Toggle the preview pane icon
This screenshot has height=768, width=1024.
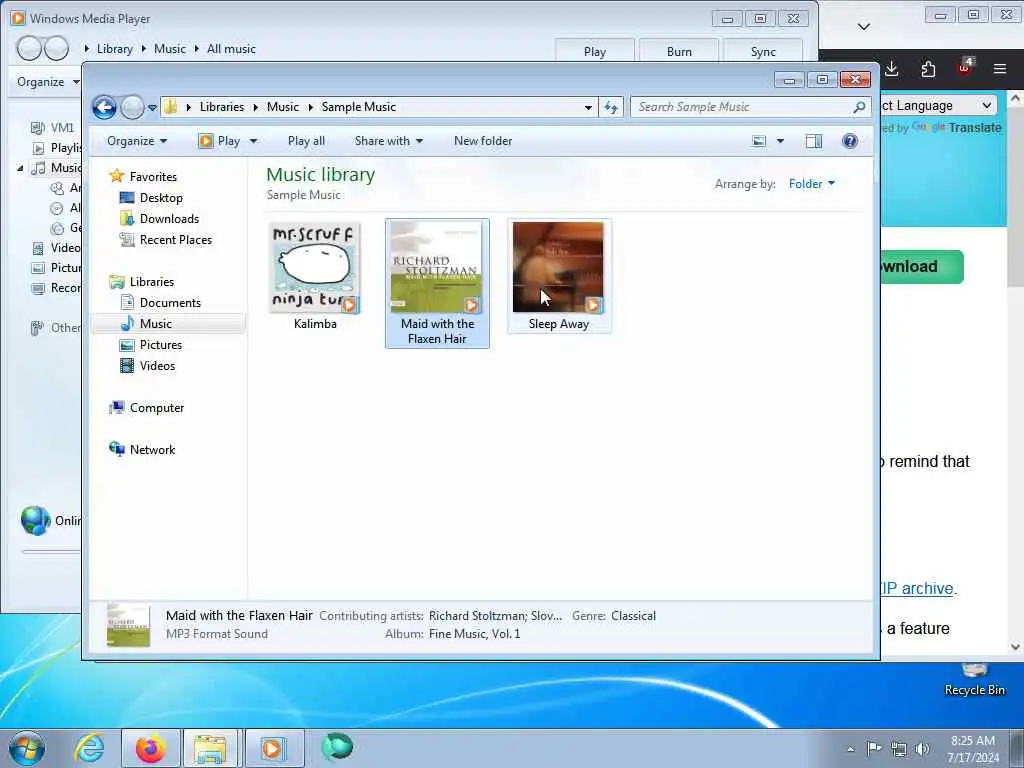[x=814, y=141]
